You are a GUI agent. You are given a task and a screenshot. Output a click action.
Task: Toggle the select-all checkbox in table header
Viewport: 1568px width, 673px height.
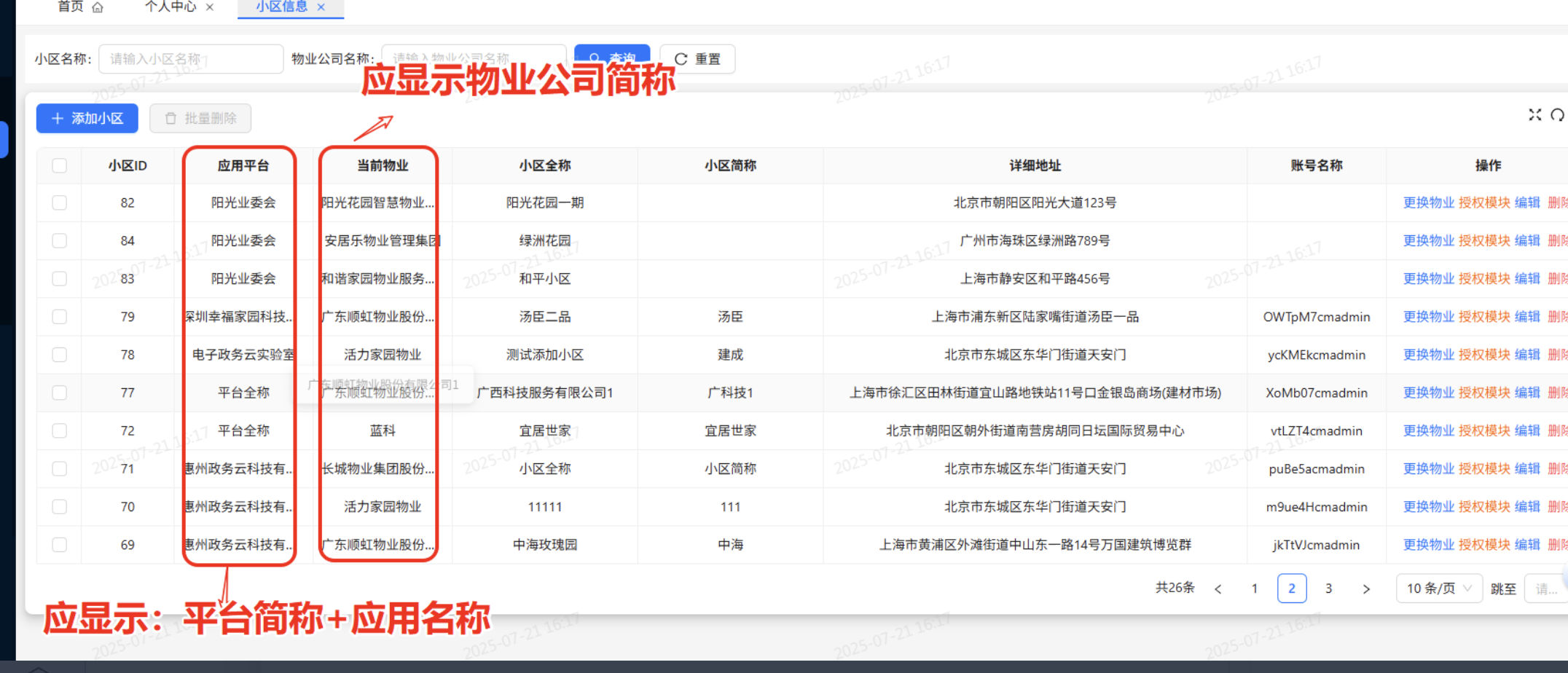click(x=60, y=165)
